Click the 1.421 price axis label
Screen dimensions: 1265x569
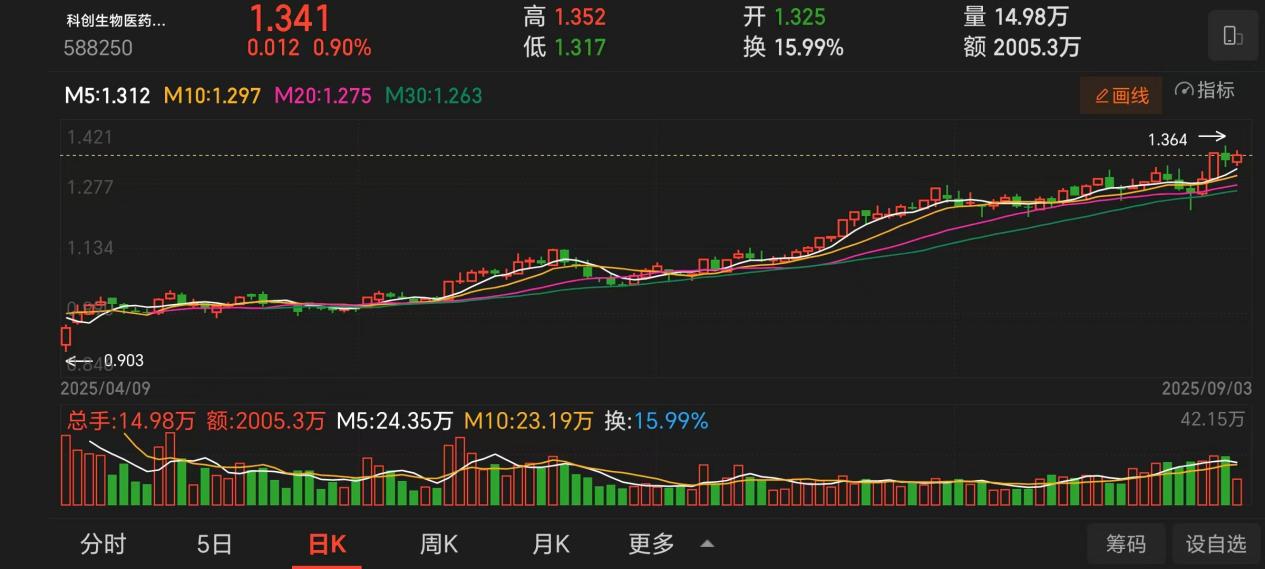pyautogui.click(x=89, y=137)
